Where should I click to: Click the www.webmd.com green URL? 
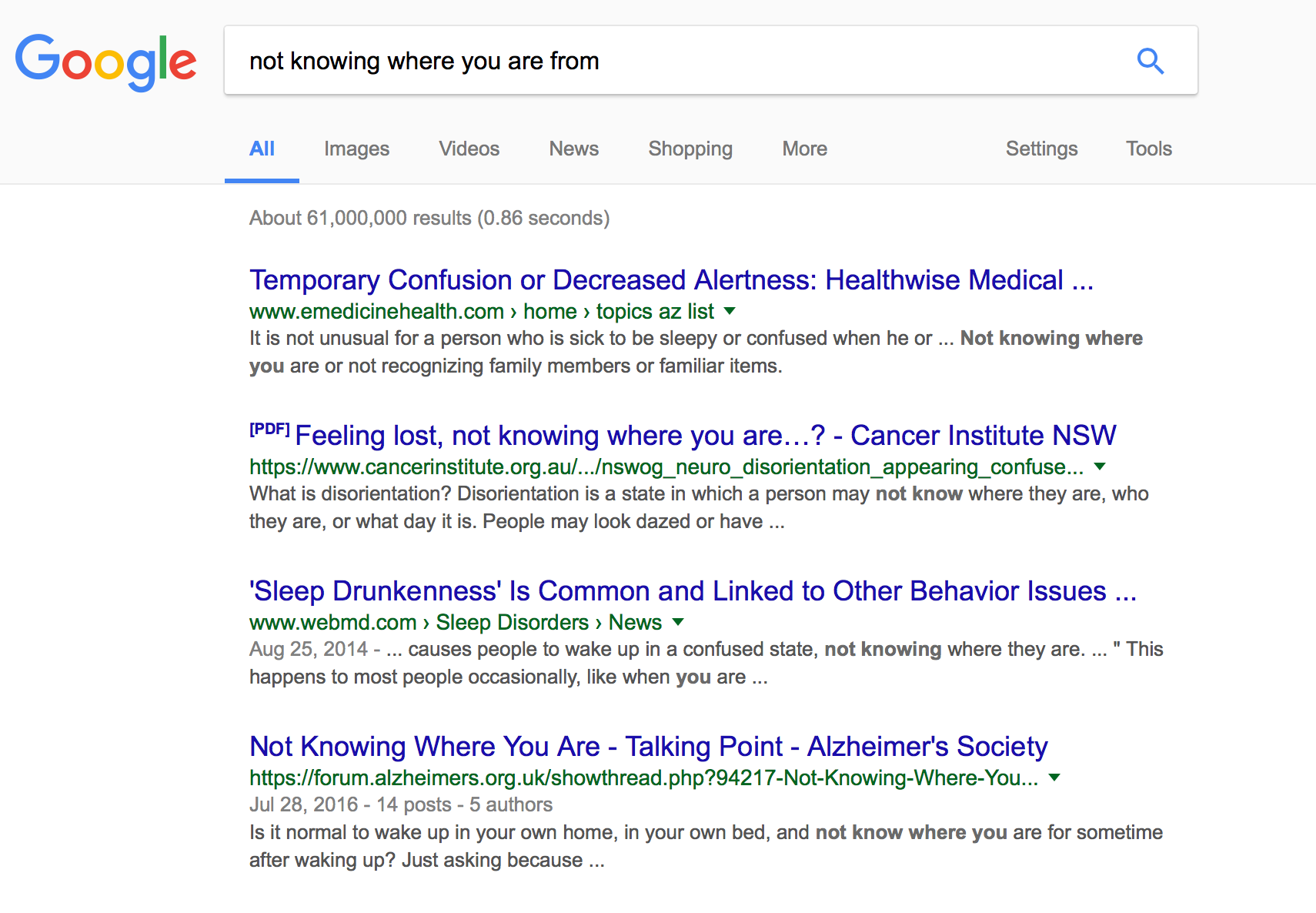[332, 622]
